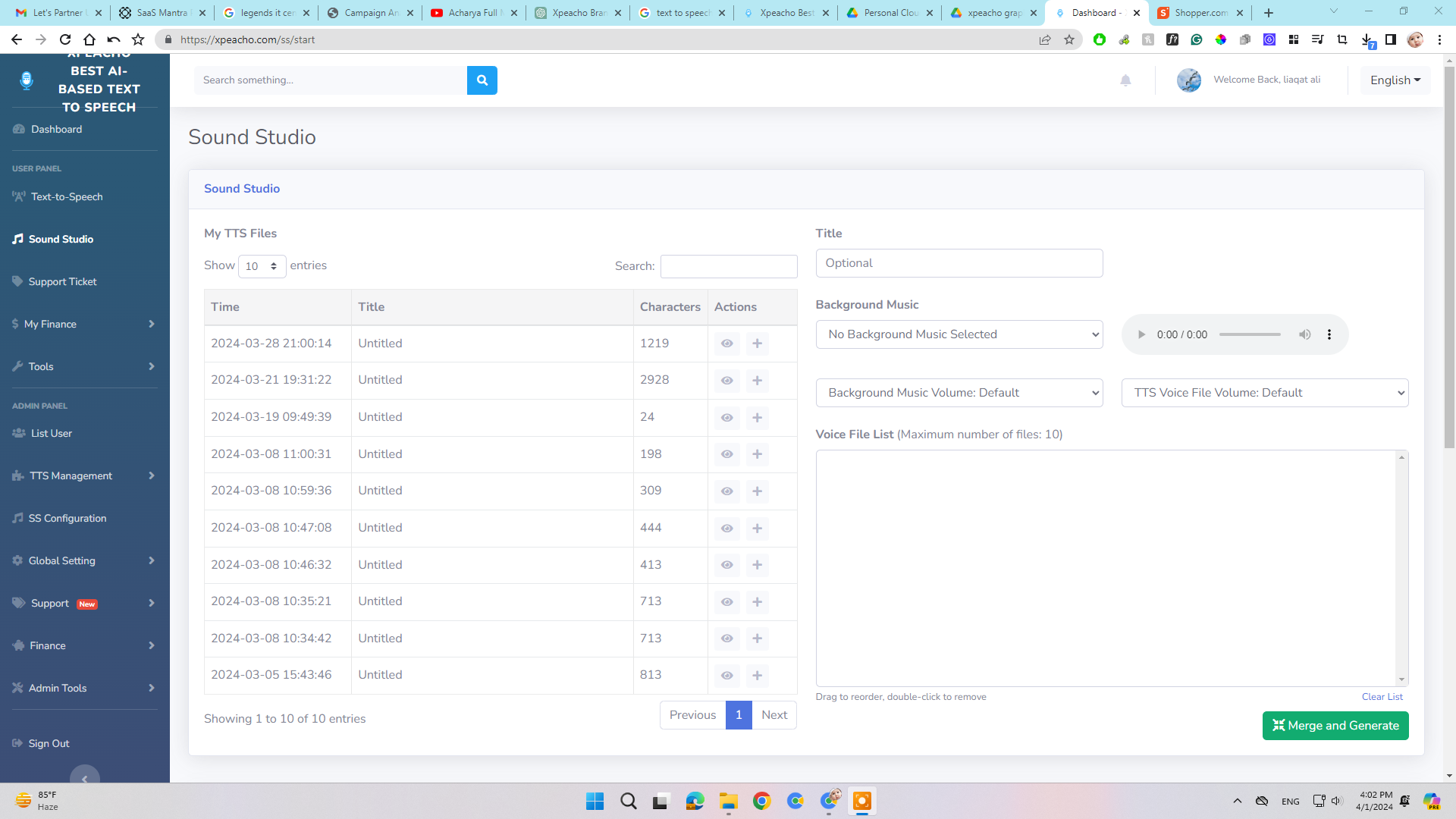The image size is (1456, 819).
Task: Open the notifications bell icon
Action: pos(1125,80)
